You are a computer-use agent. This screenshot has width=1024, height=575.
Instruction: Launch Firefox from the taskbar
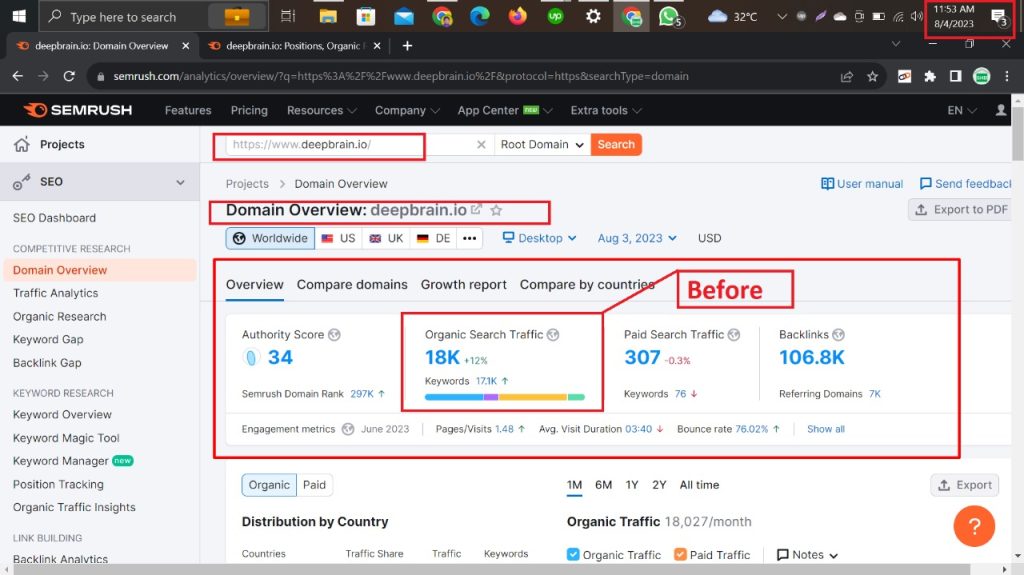(x=517, y=16)
